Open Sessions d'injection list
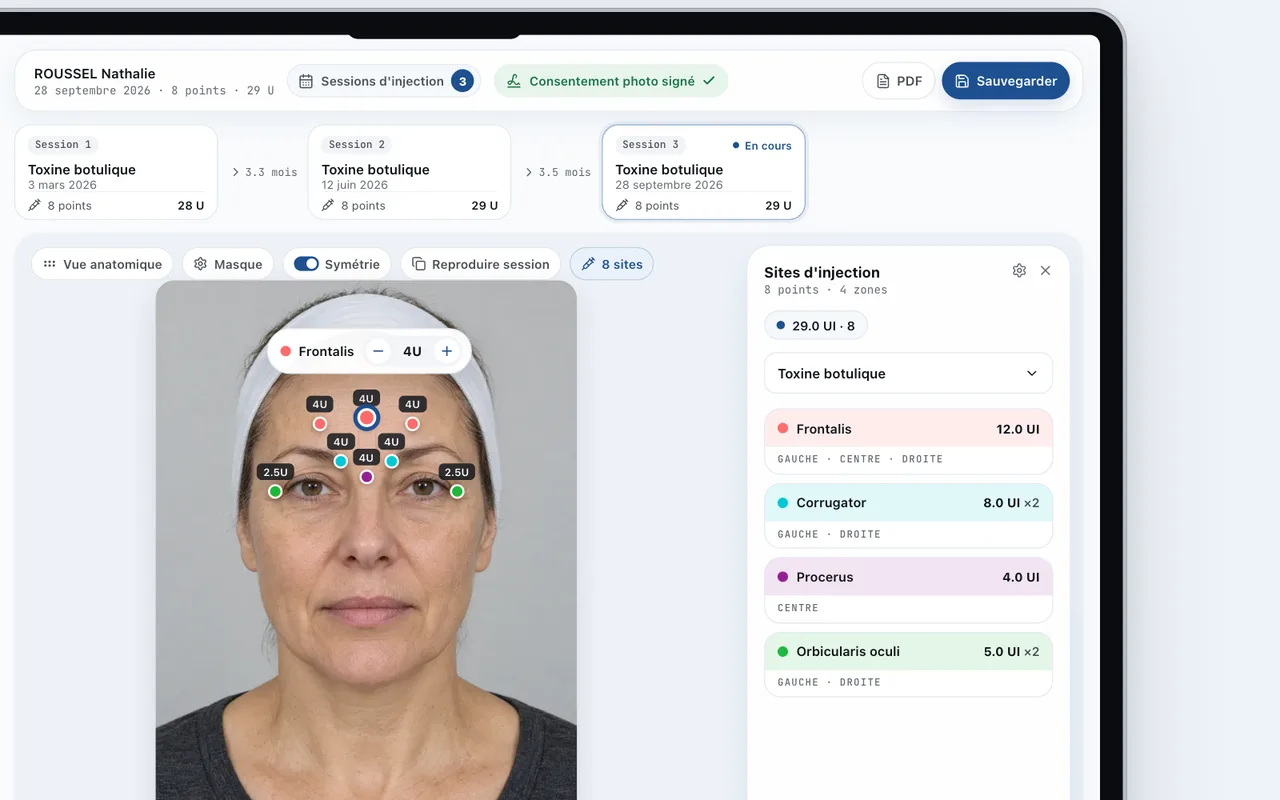The width and height of the screenshot is (1280, 800). pyautogui.click(x=384, y=81)
